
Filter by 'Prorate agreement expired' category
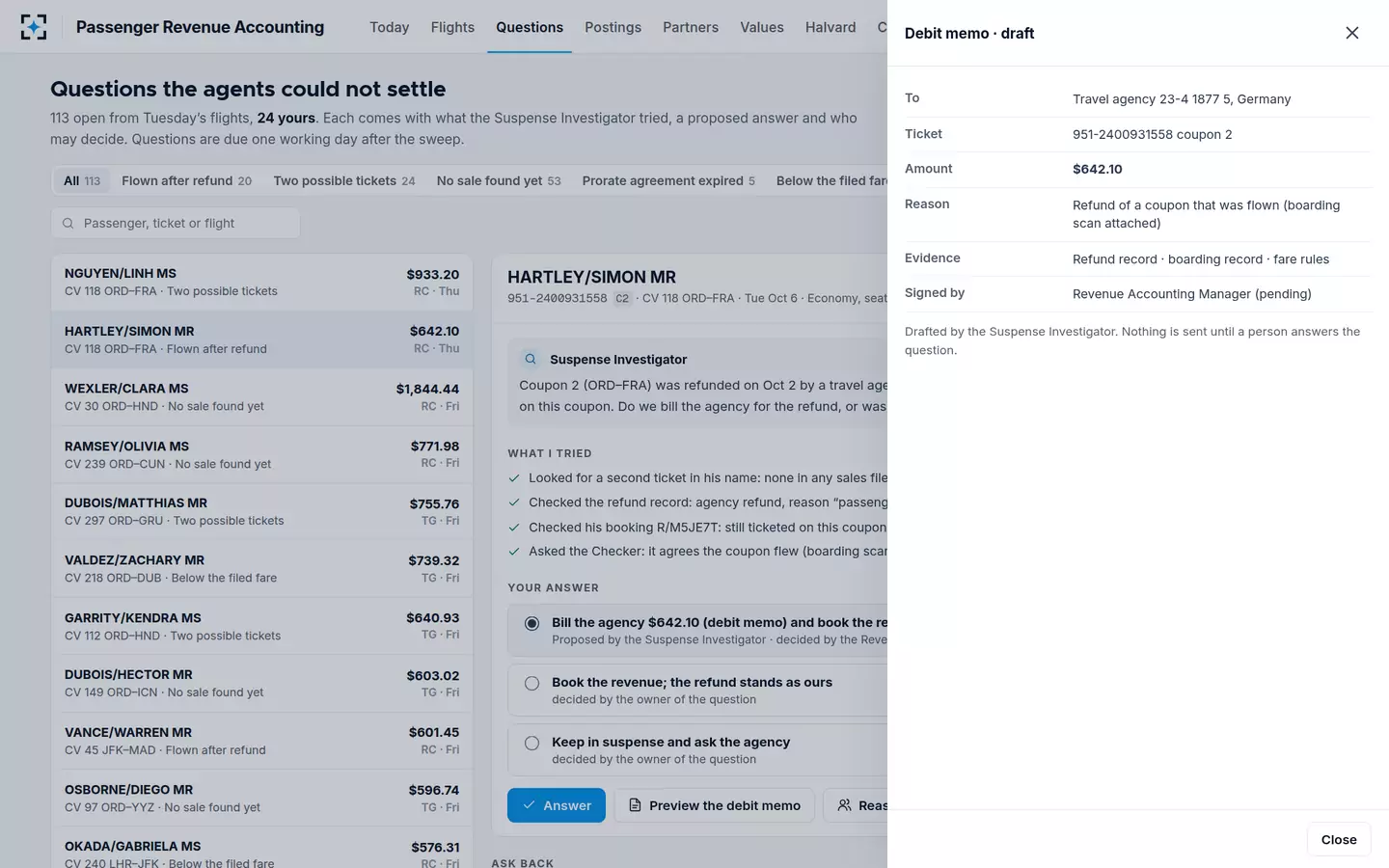(x=668, y=180)
